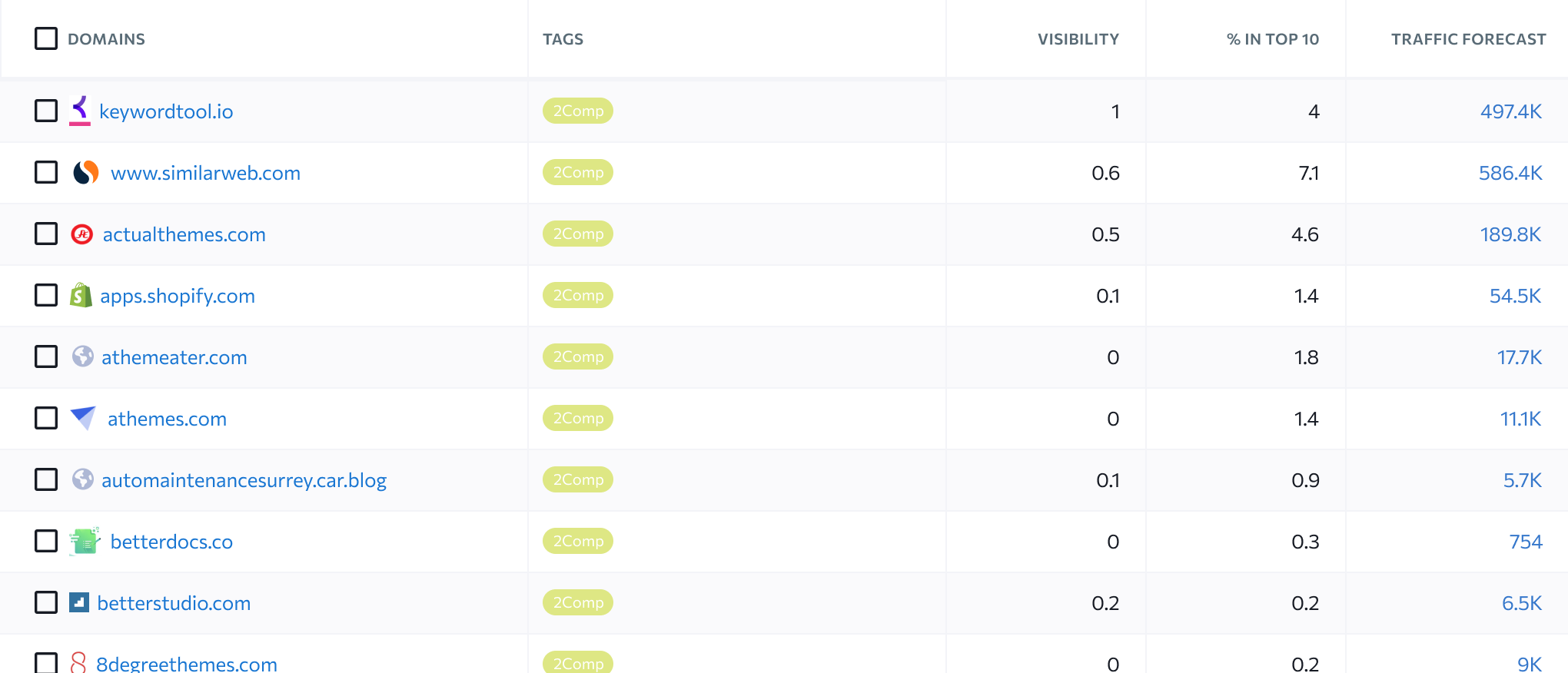Open the 11.1K traffic forecast value
This screenshot has width=1568, height=673.
pos(1521,419)
